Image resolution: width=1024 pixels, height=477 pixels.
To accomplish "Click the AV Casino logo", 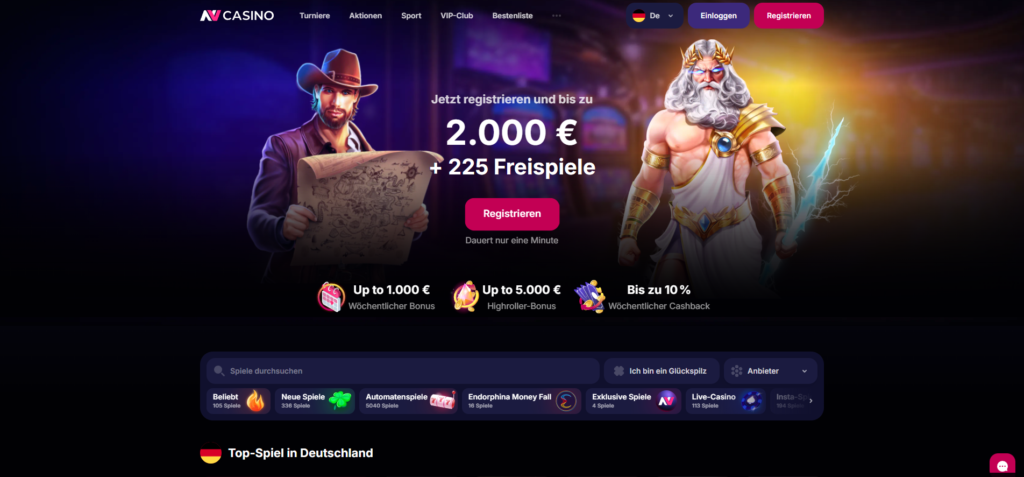I will point(237,16).
